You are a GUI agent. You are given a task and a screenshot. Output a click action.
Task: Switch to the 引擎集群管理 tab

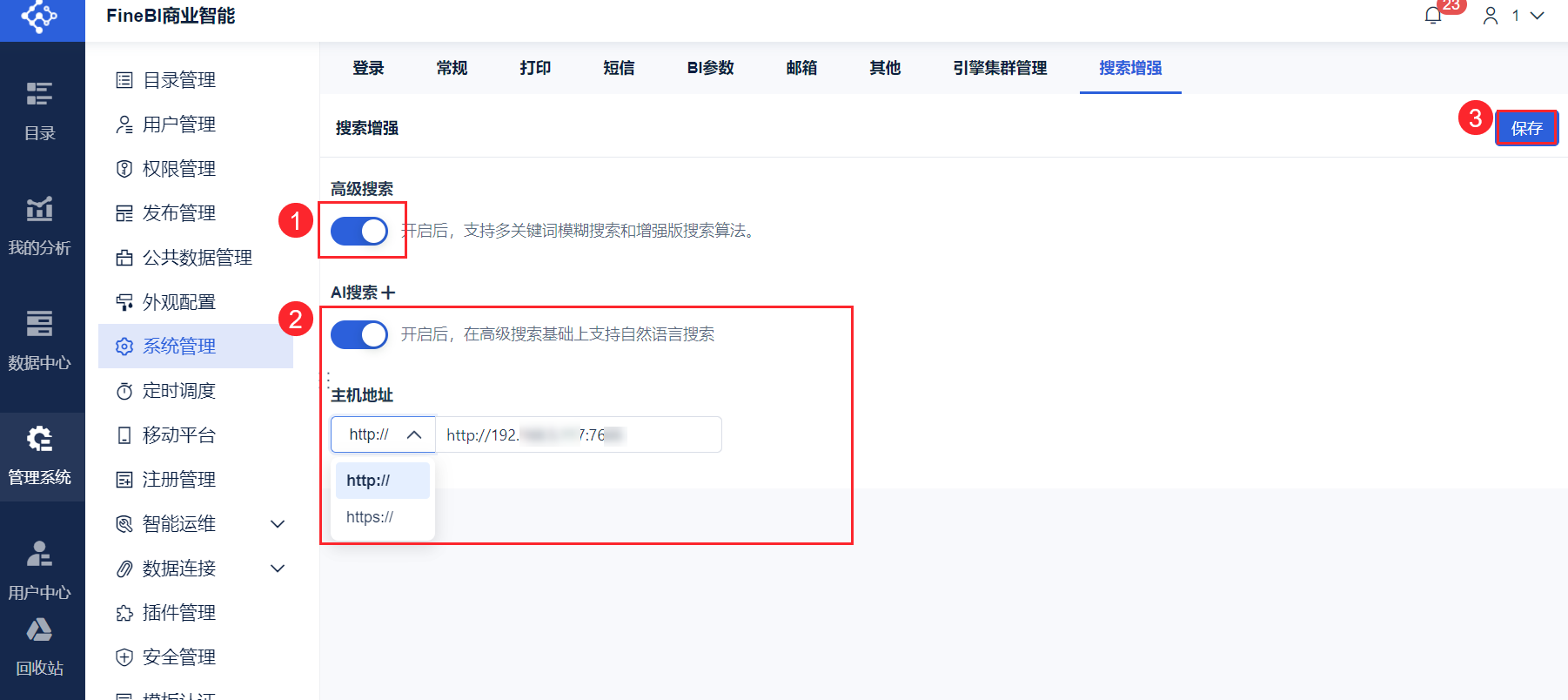[x=1000, y=68]
